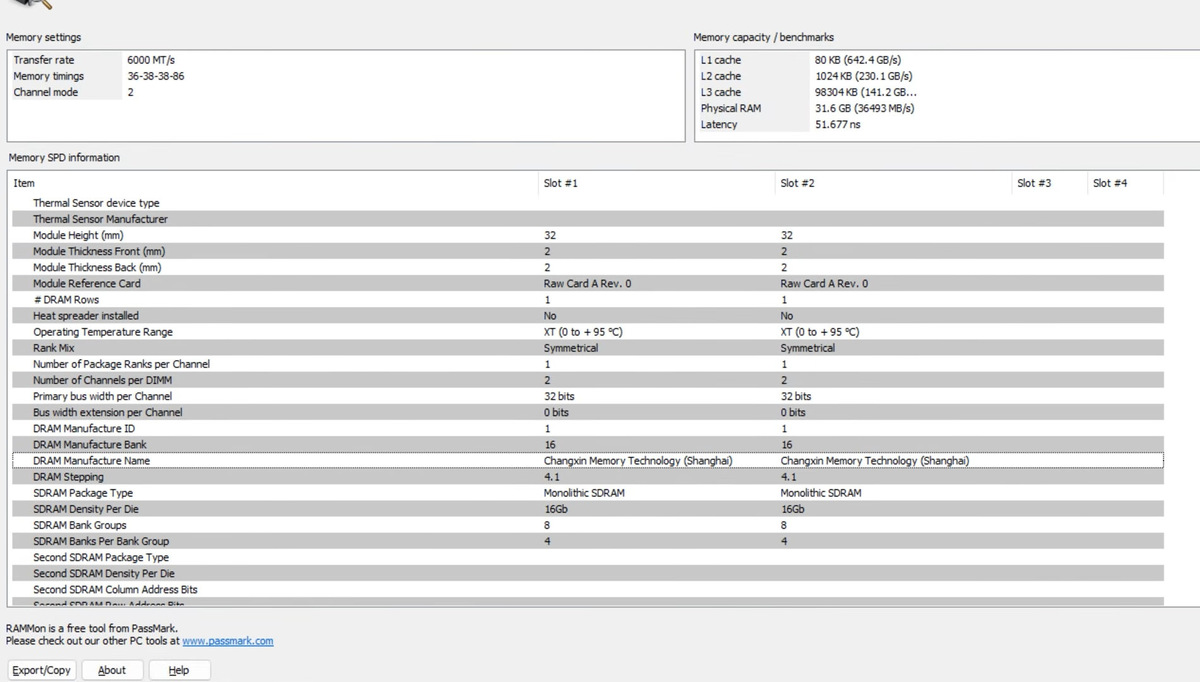Click the DRAM Manufacture Name row label
Image resolution: width=1200 pixels, height=682 pixels.
point(91,461)
